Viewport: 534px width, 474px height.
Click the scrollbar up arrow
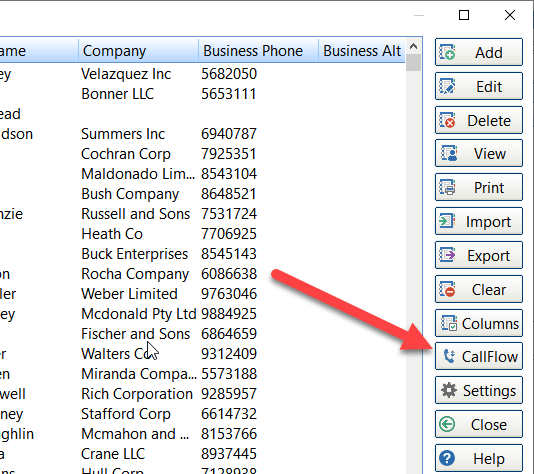(413, 47)
